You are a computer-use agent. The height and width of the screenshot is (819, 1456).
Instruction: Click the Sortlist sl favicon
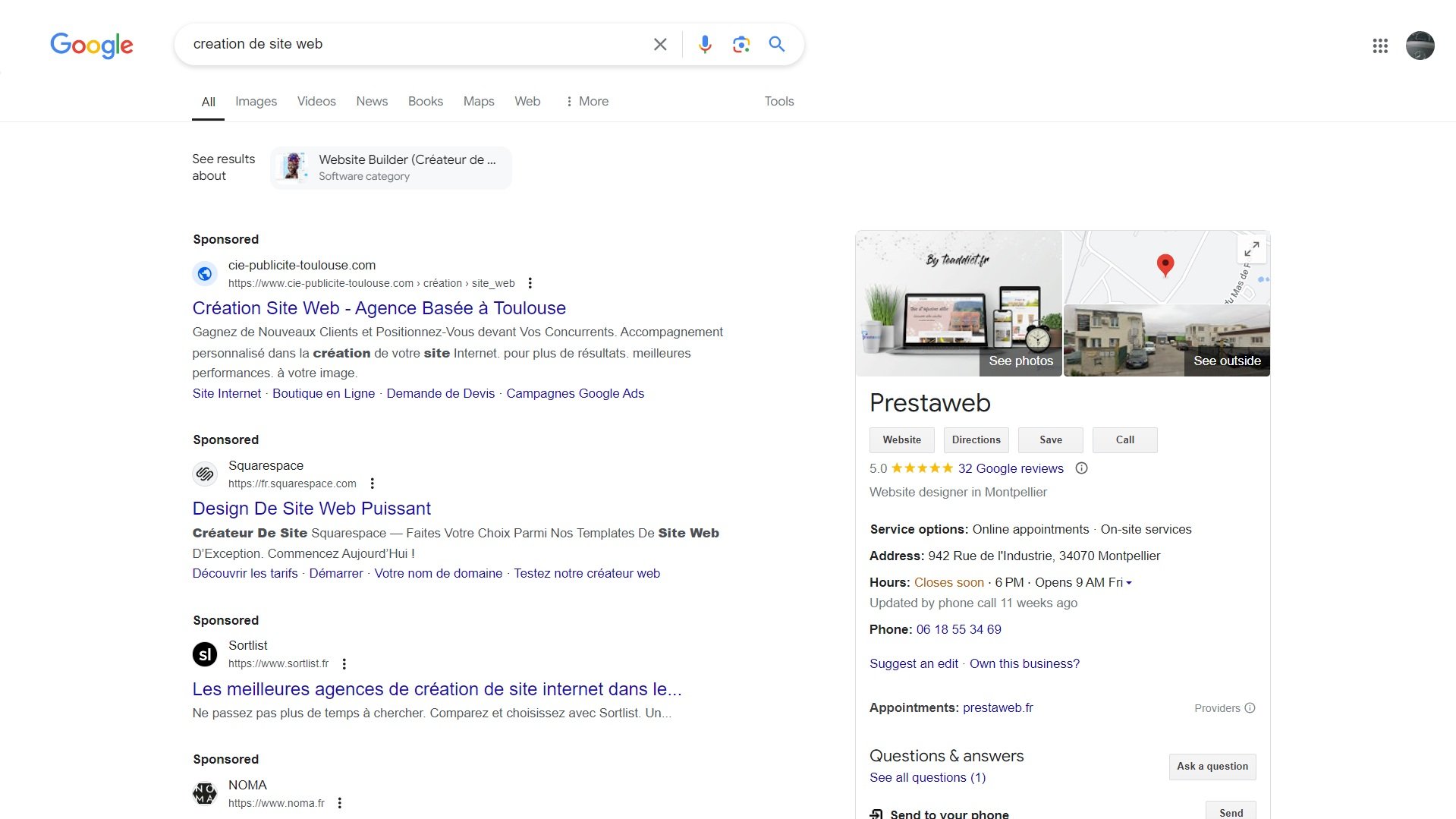click(x=205, y=654)
